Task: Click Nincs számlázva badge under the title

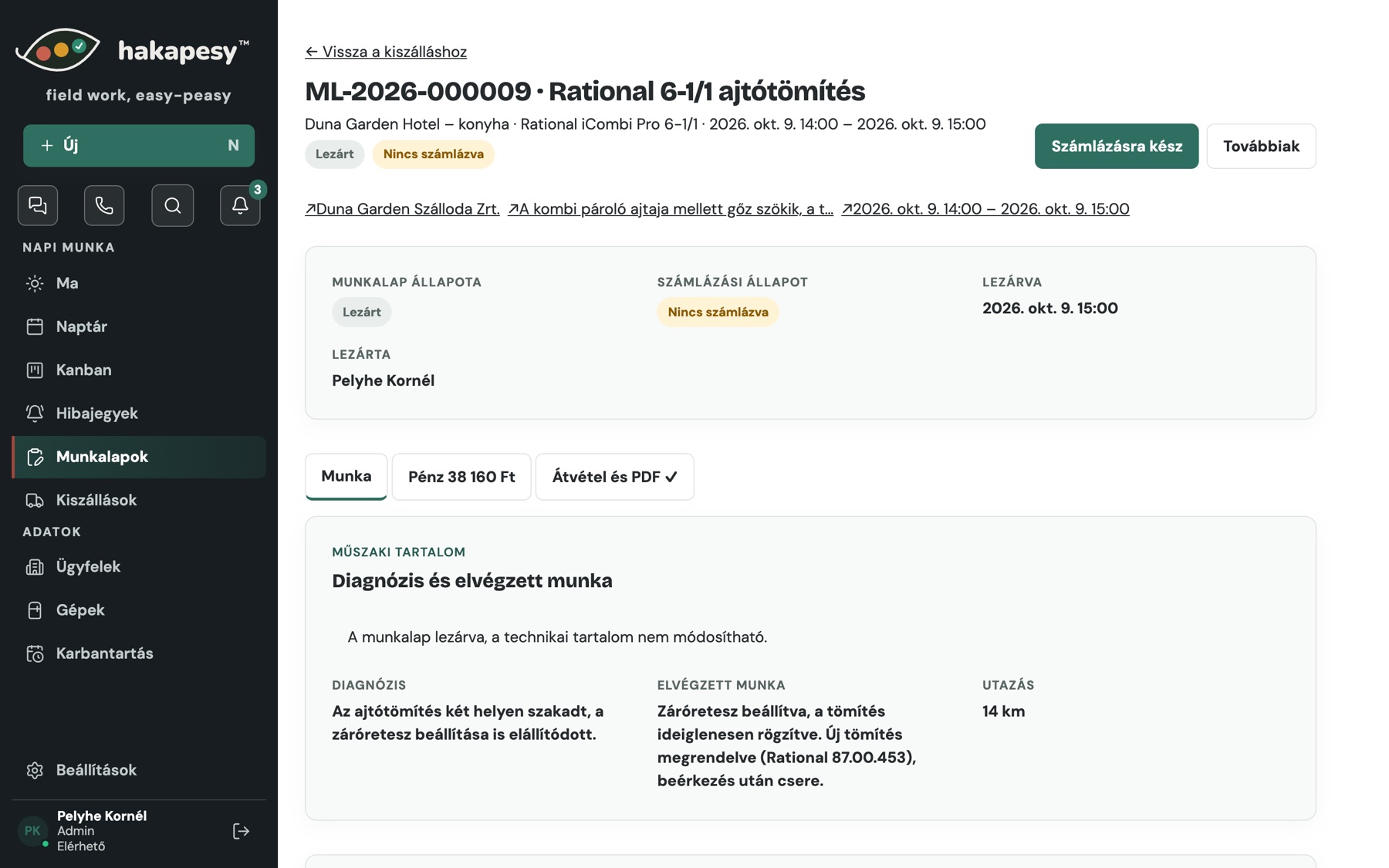Action: point(434,154)
